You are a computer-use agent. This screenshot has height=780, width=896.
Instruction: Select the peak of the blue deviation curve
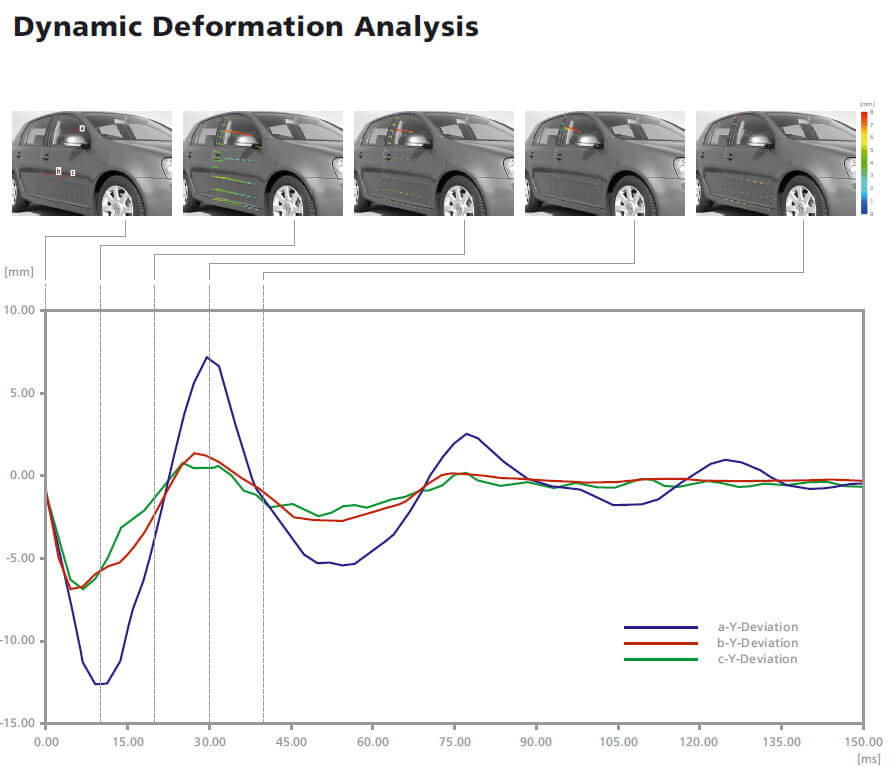point(208,356)
